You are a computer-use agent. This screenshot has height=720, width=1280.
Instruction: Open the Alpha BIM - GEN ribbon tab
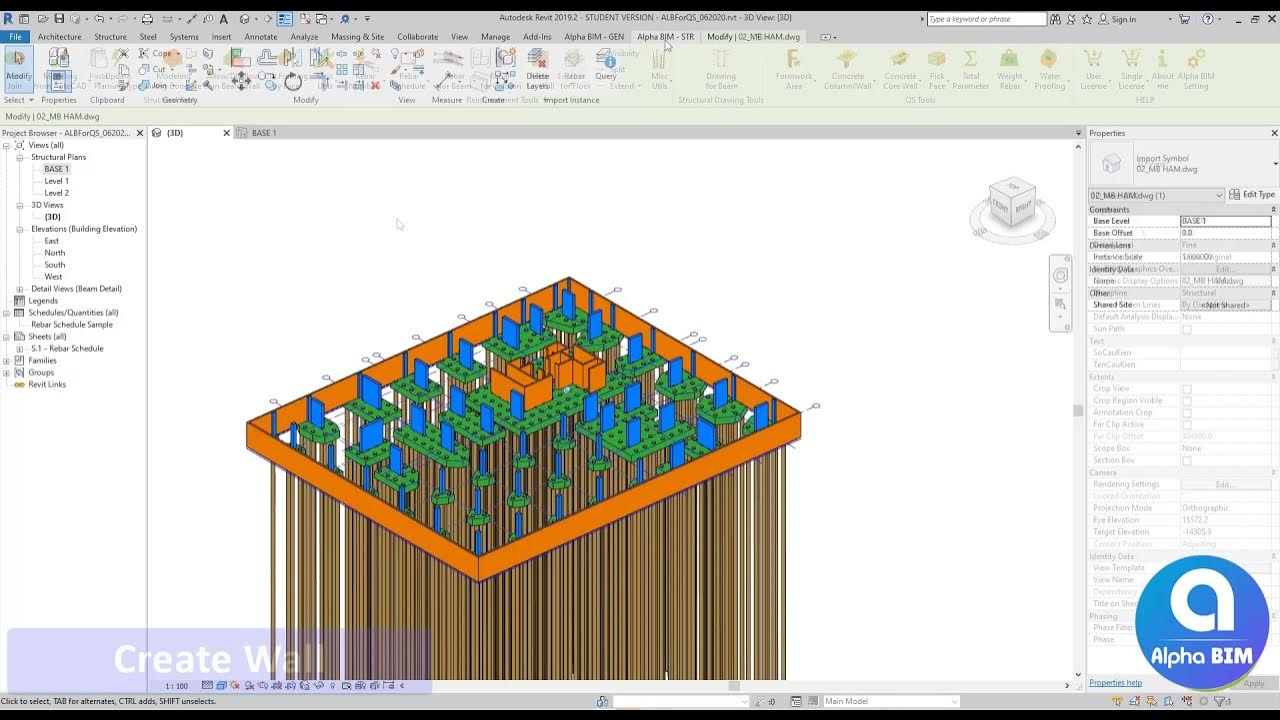[594, 37]
